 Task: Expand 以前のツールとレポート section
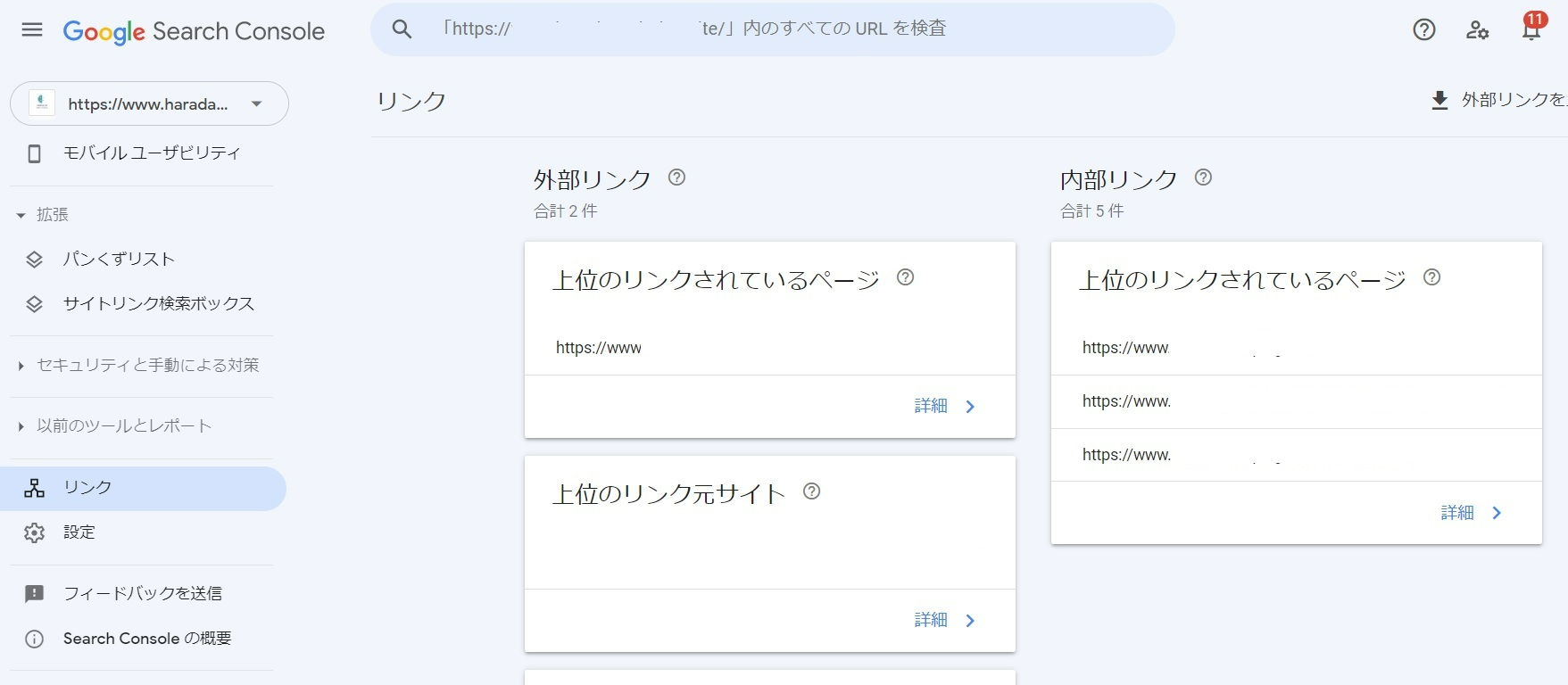tap(115, 426)
